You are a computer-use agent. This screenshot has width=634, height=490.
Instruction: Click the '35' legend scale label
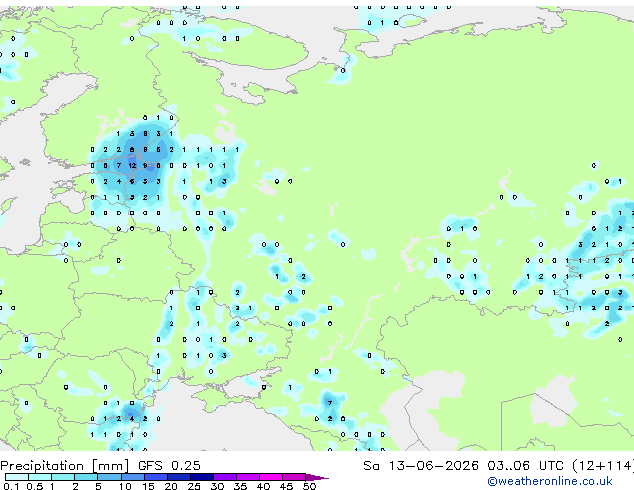(240, 486)
